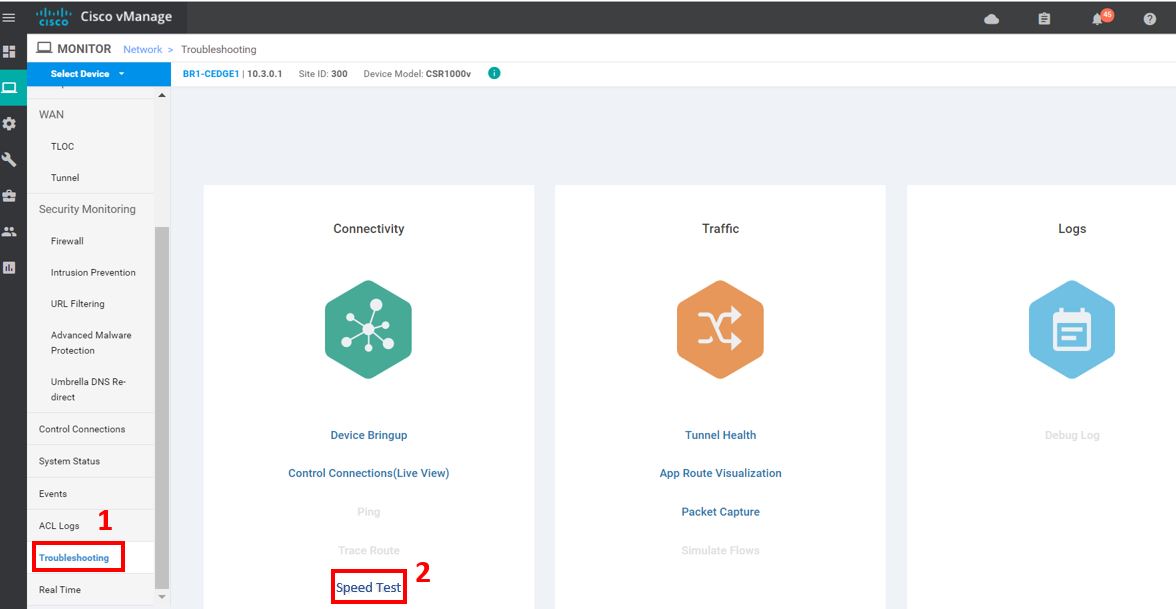Open the hamburger main menu
1176x609 pixels.
pos(9,18)
